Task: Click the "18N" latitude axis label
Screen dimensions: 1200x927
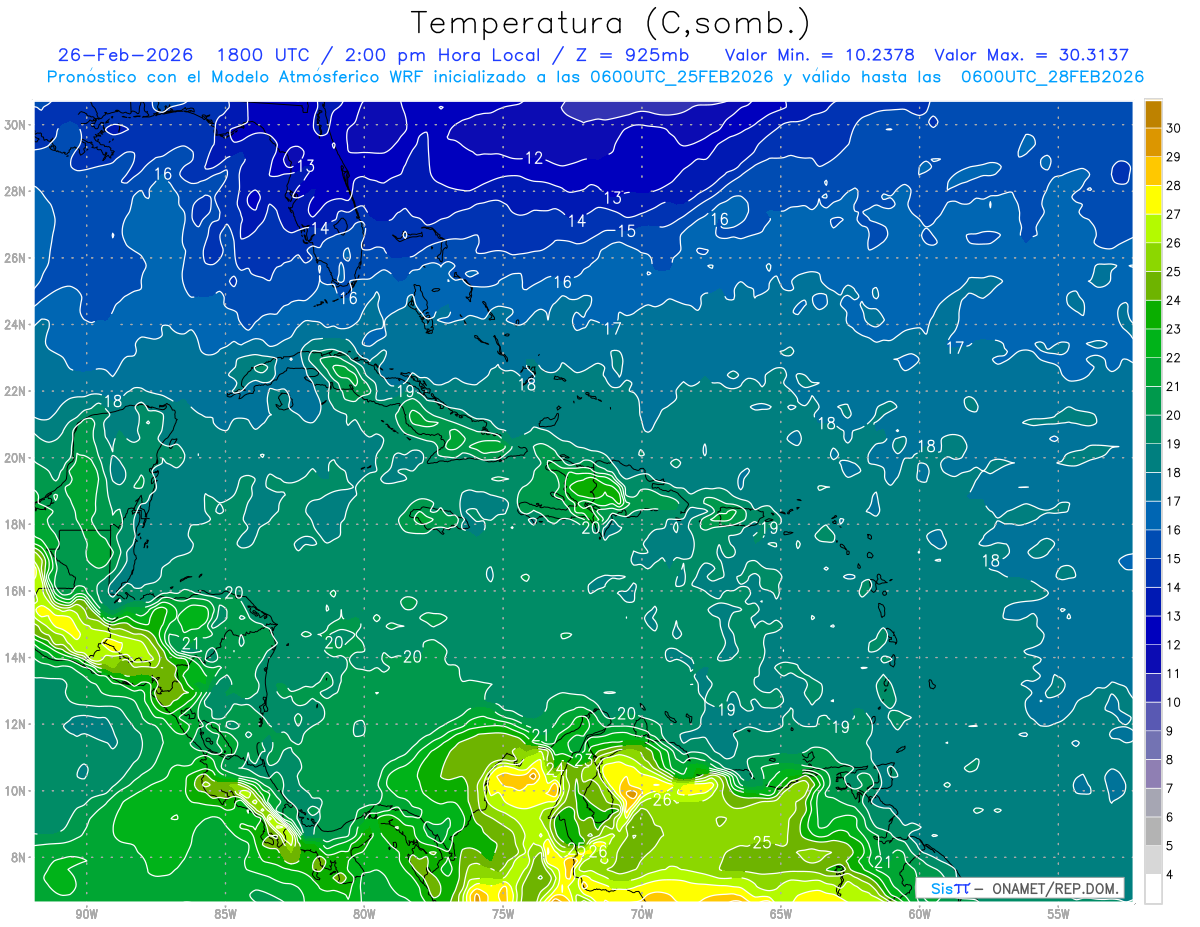Action: pos(15,524)
